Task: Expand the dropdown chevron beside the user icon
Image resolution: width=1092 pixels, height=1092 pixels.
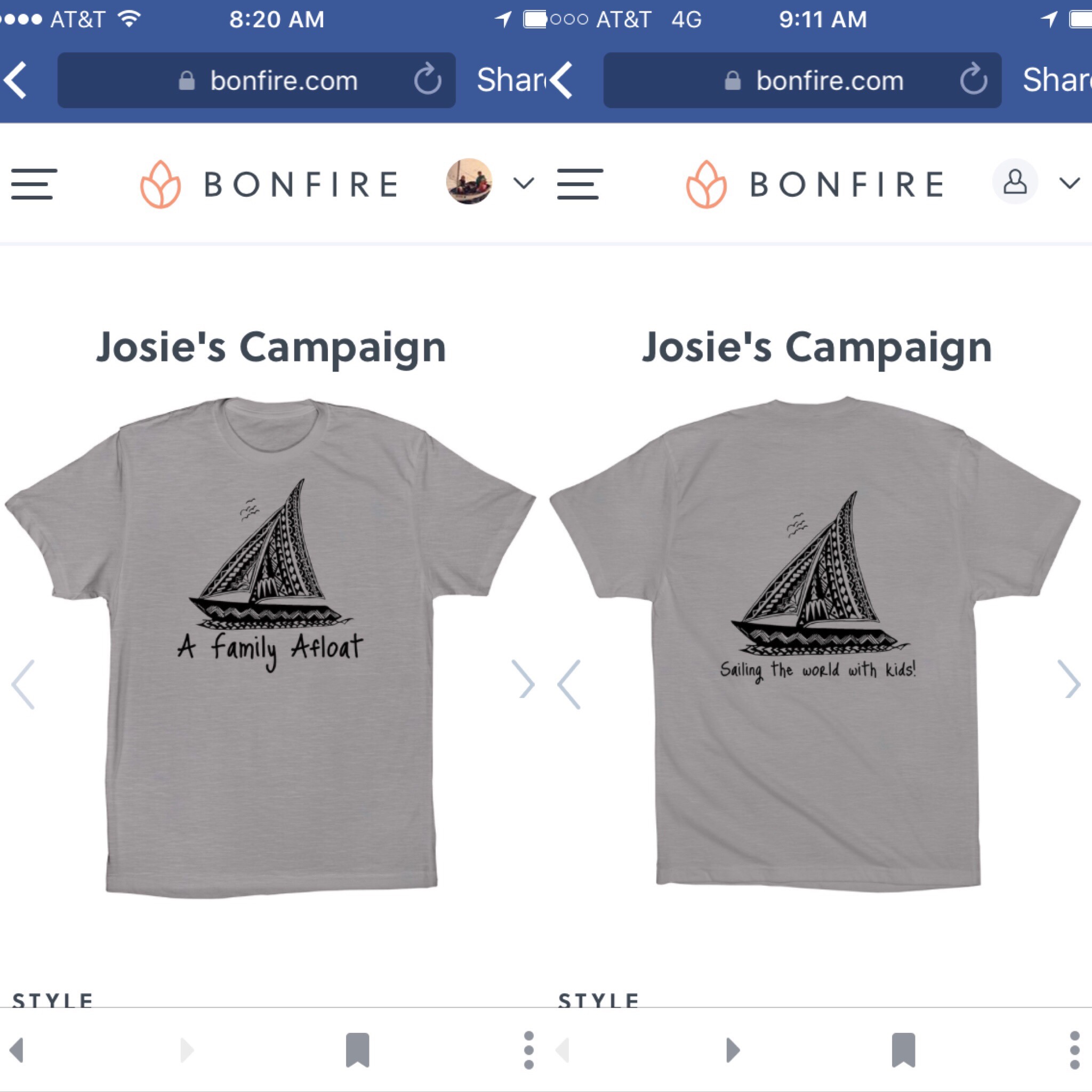Action: 1070,183
